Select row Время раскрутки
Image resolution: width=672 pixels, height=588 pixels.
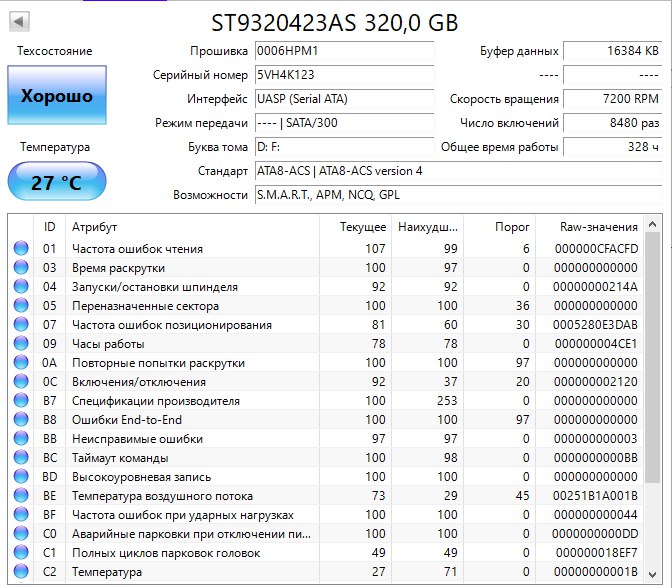click(326, 267)
